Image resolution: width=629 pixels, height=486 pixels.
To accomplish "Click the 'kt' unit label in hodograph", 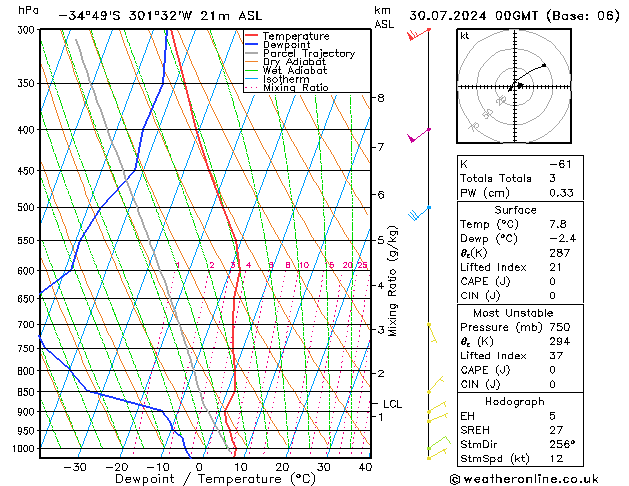I will coord(464,35).
